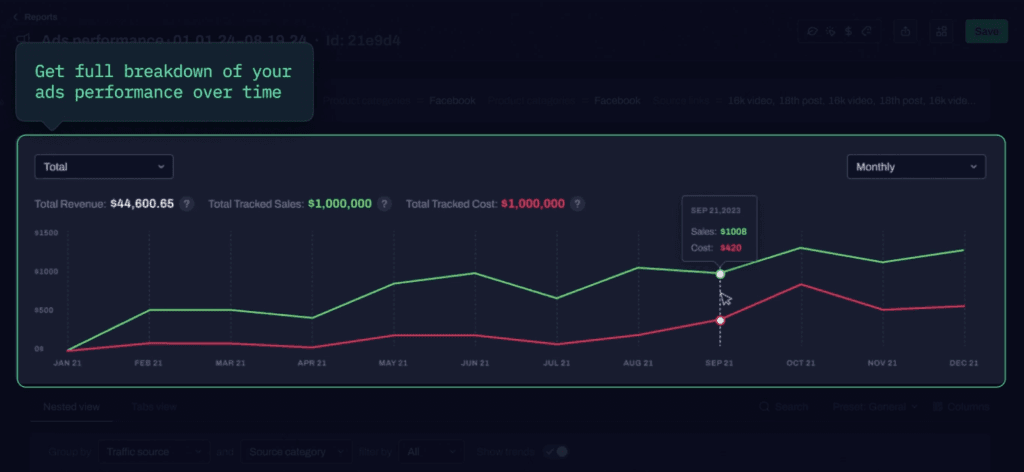Click the green sales point on SEP 21
The image size is (1024, 472).
720,273
